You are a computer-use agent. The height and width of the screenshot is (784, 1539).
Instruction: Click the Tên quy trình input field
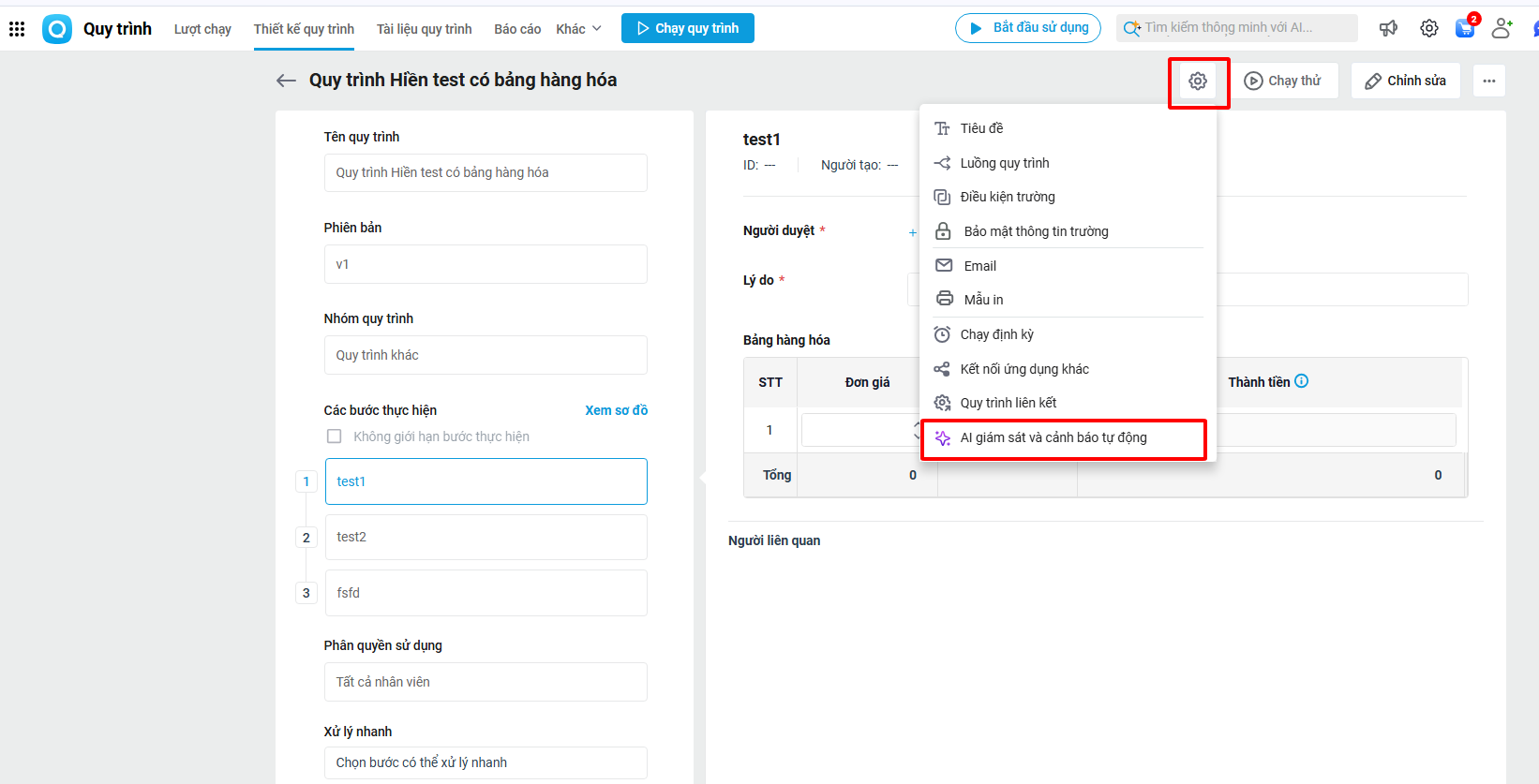click(x=486, y=172)
